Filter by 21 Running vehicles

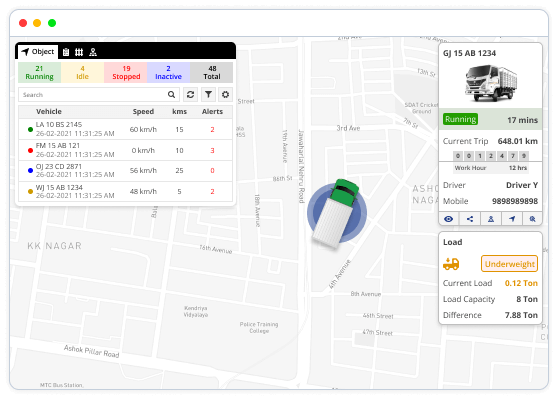click(40, 73)
